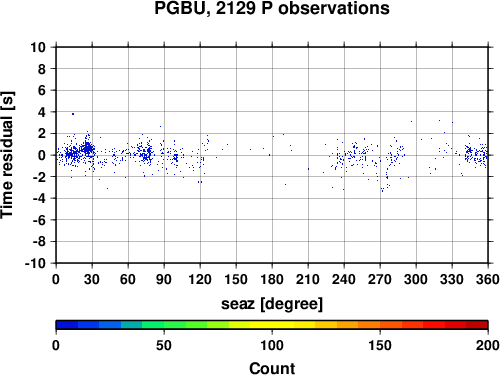Click the 'seaz [degree]' x-axis label

[272, 304]
